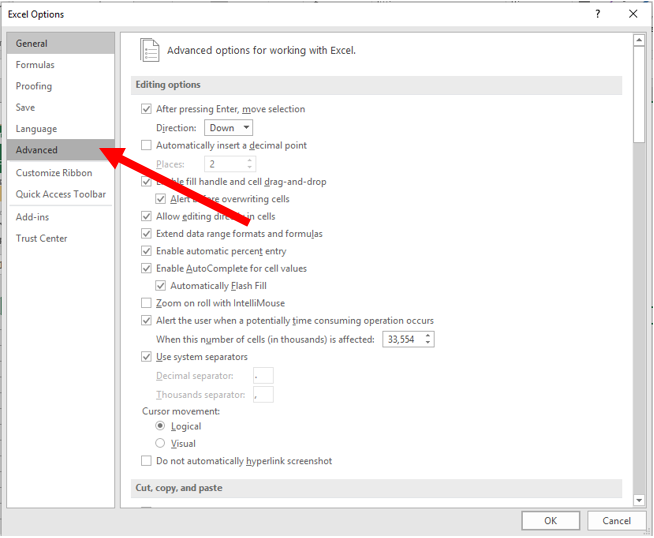Click the stepper arrows beside 33,554
Image resolution: width=654 pixels, height=538 pixels.
428,339
